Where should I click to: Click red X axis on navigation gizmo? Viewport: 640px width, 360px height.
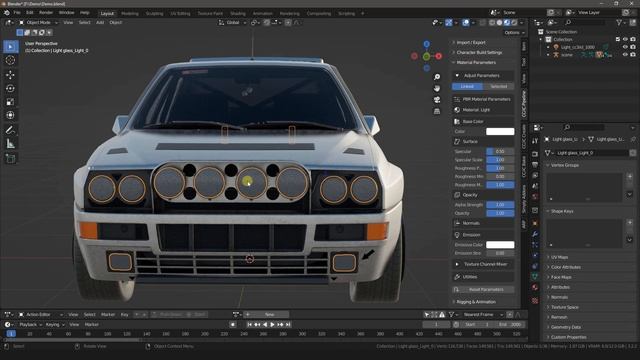pyautogui.click(x=438, y=56)
